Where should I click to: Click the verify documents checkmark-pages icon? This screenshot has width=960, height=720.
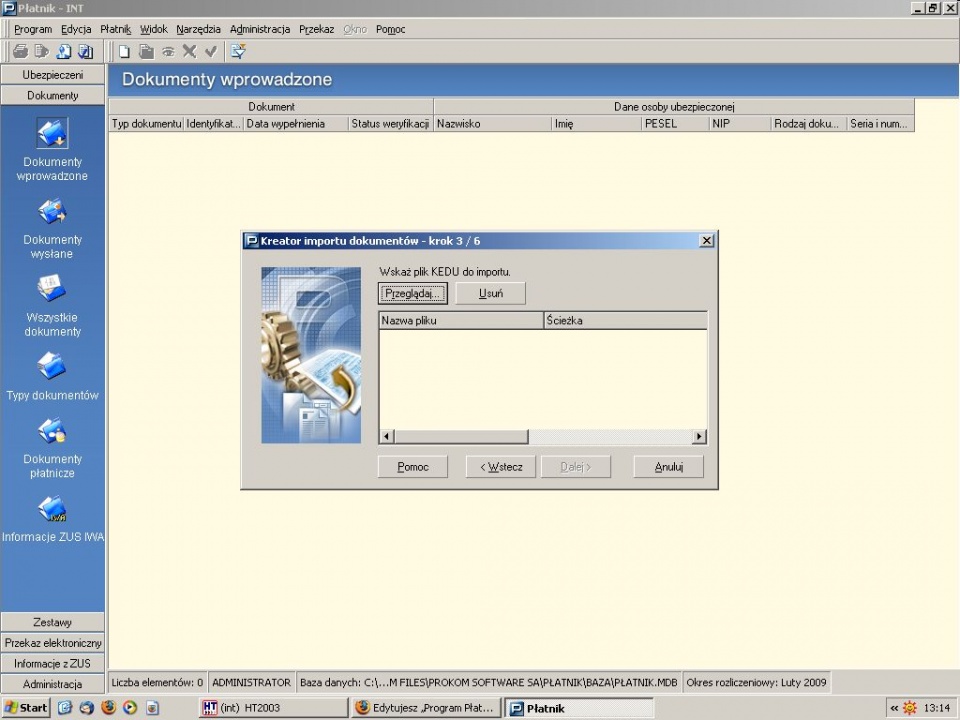(86, 51)
